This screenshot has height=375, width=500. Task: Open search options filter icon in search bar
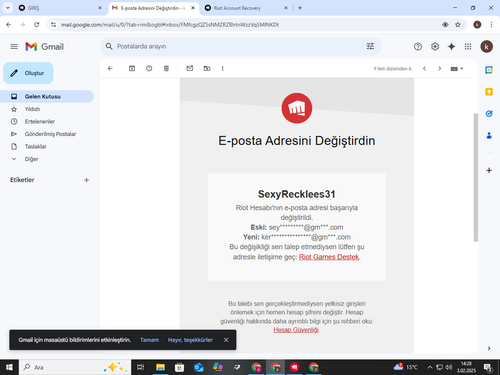click(370, 46)
